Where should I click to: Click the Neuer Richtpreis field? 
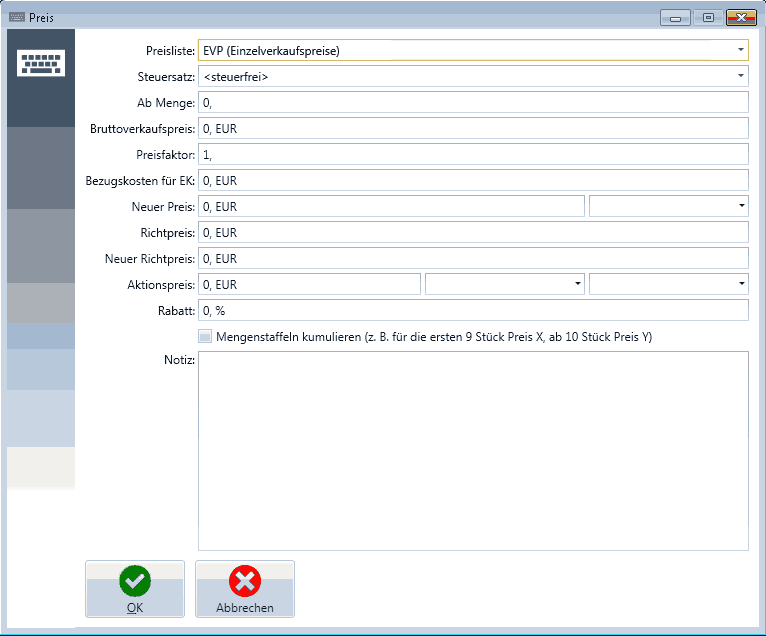tap(473, 258)
